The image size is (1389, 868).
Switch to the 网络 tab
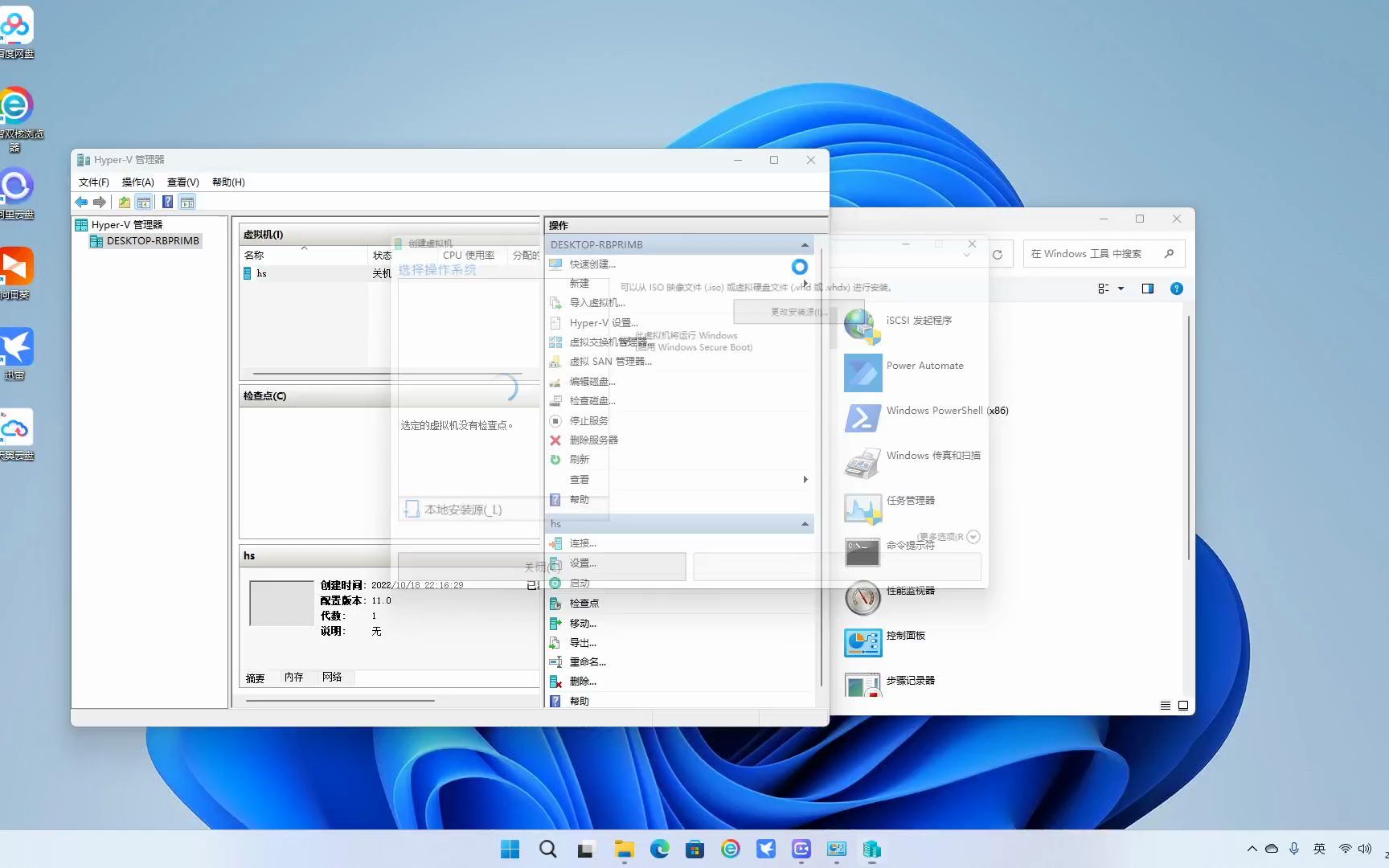(333, 678)
